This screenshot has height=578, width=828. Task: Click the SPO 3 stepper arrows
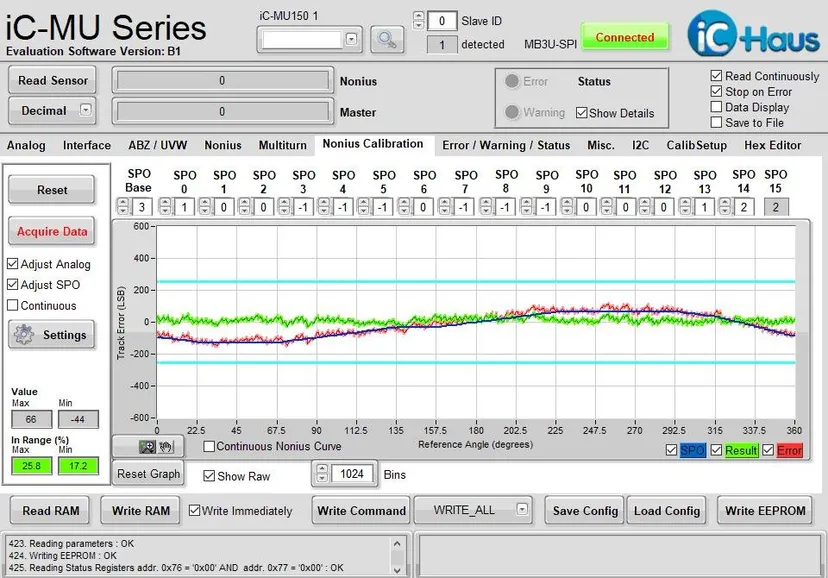pyautogui.click(x=284, y=206)
